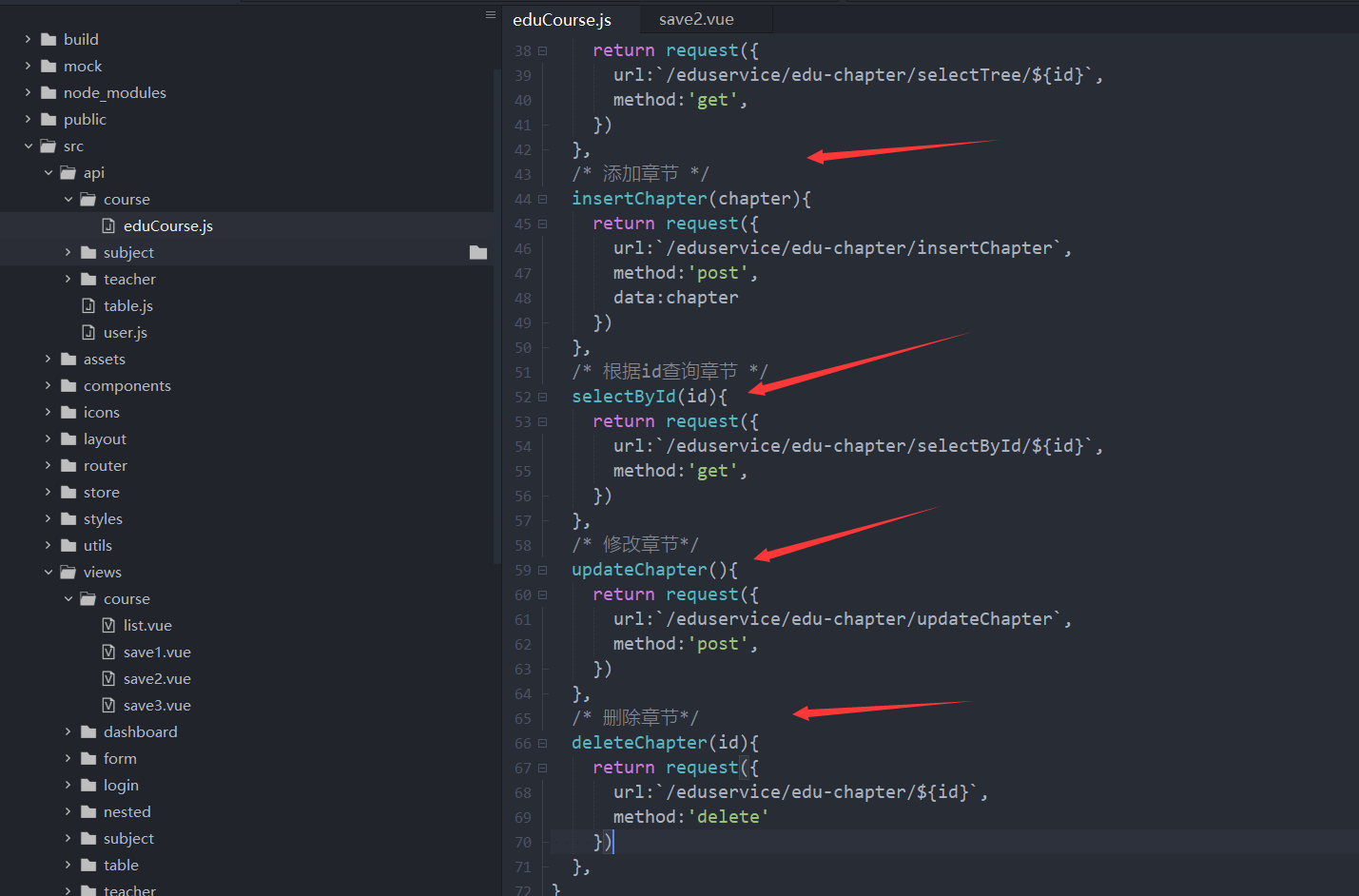The image size is (1359, 896).
Task: Click the components folder icon
Action: 68,385
